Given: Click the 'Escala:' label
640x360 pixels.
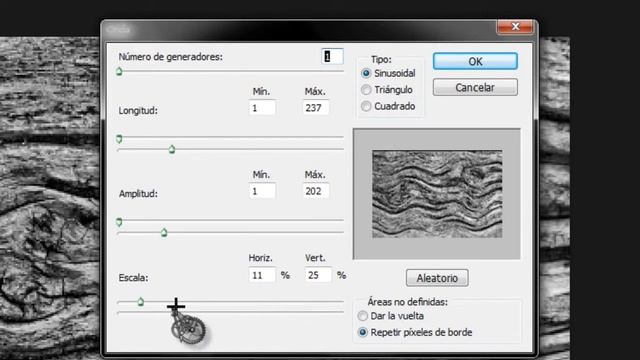Looking at the screenshot, I should 133,278.
